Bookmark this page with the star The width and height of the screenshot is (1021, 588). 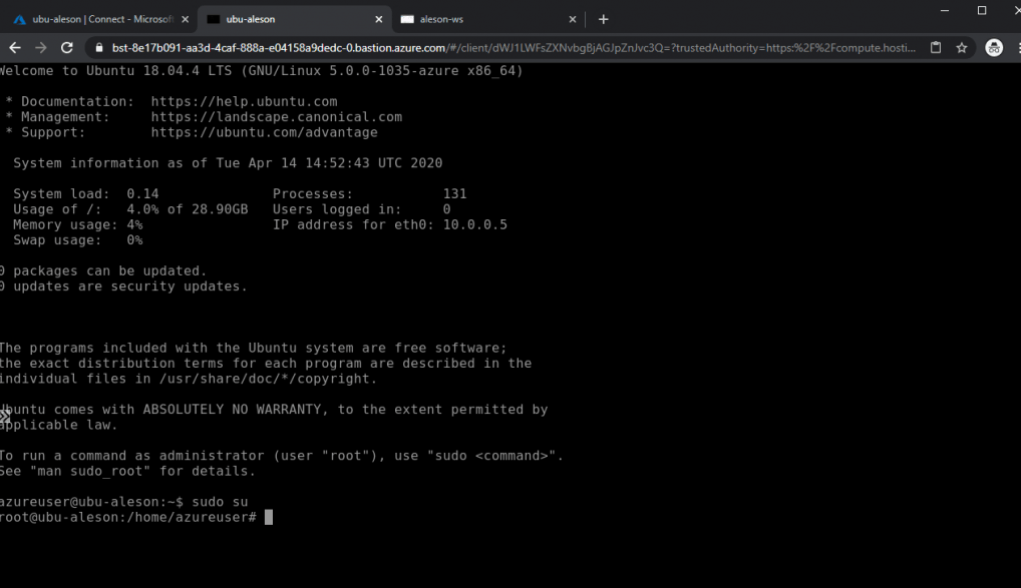(x=962, y=48)
